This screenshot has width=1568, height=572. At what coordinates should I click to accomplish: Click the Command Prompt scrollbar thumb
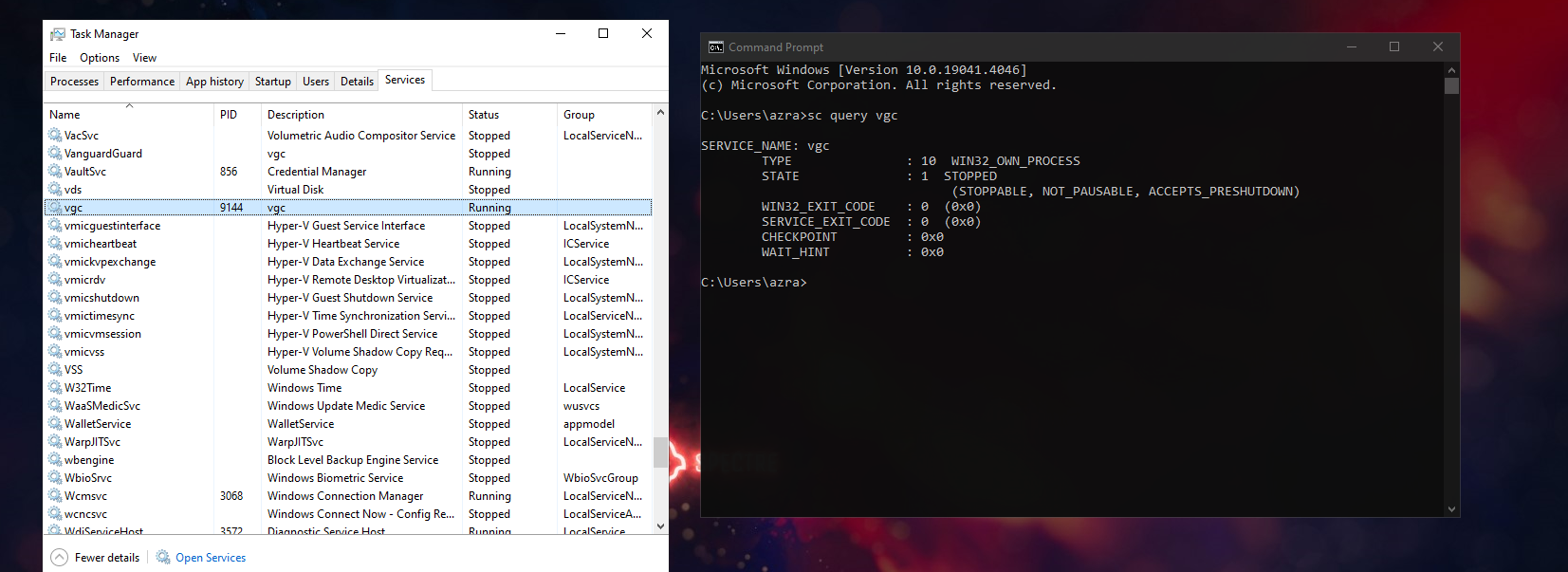point(1451,86)
